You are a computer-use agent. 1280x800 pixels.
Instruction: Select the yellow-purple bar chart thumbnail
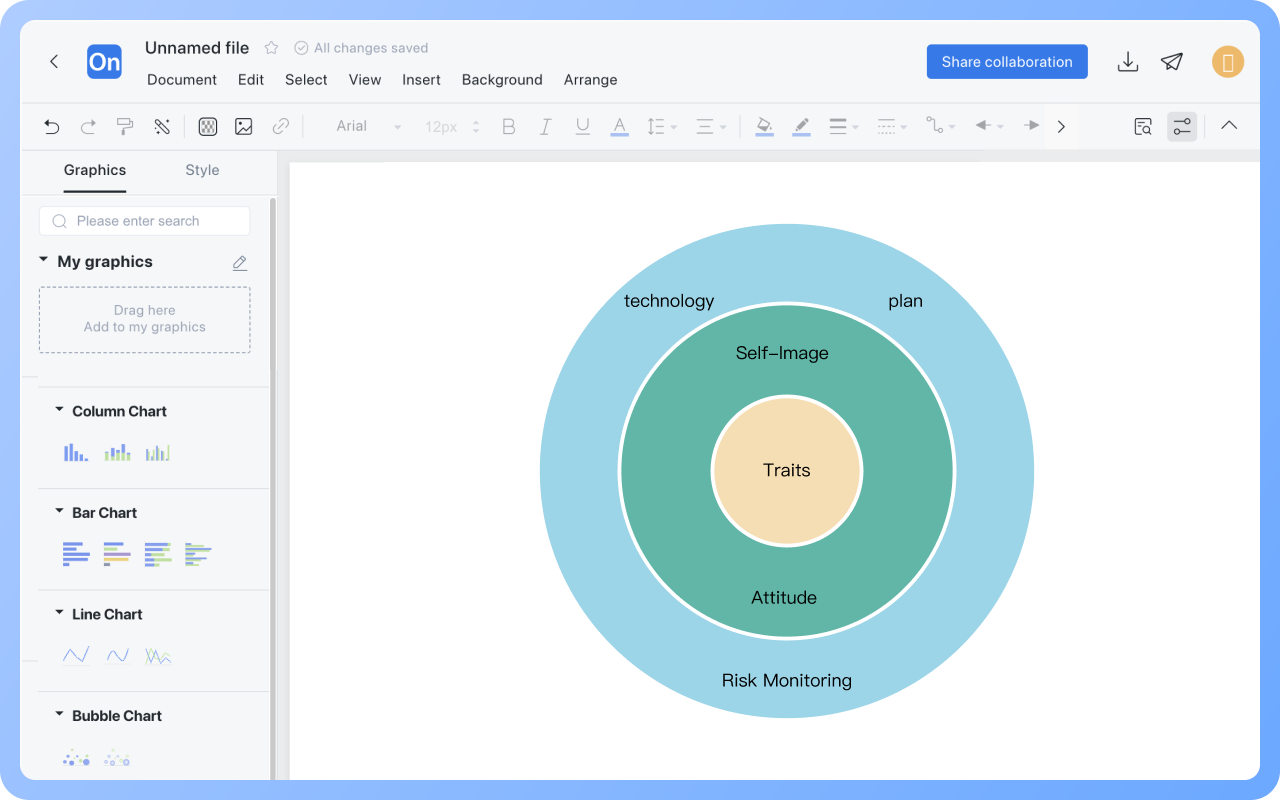[x=117, y=554]
